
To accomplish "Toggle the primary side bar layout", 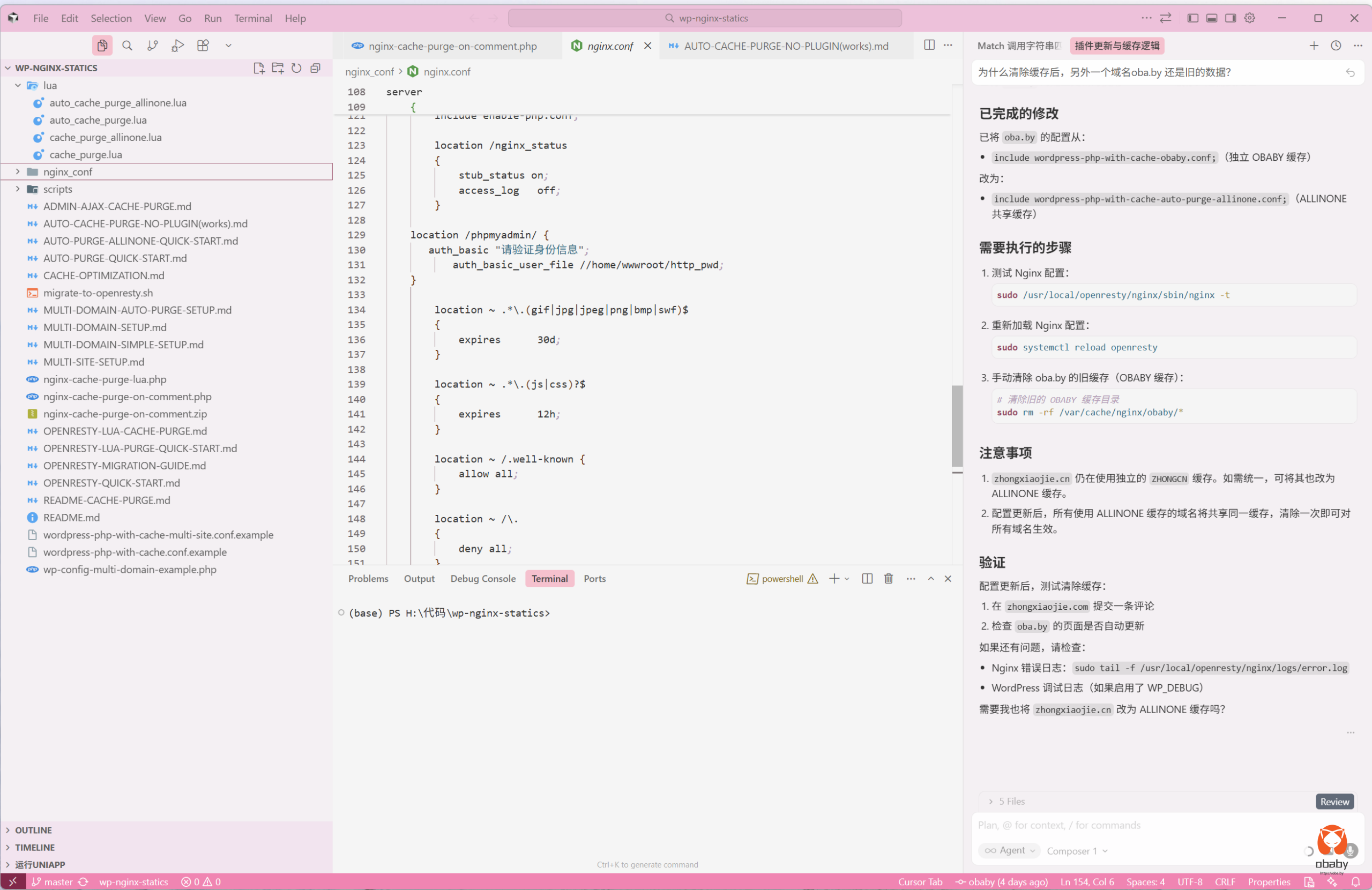I will point(1192,18).
